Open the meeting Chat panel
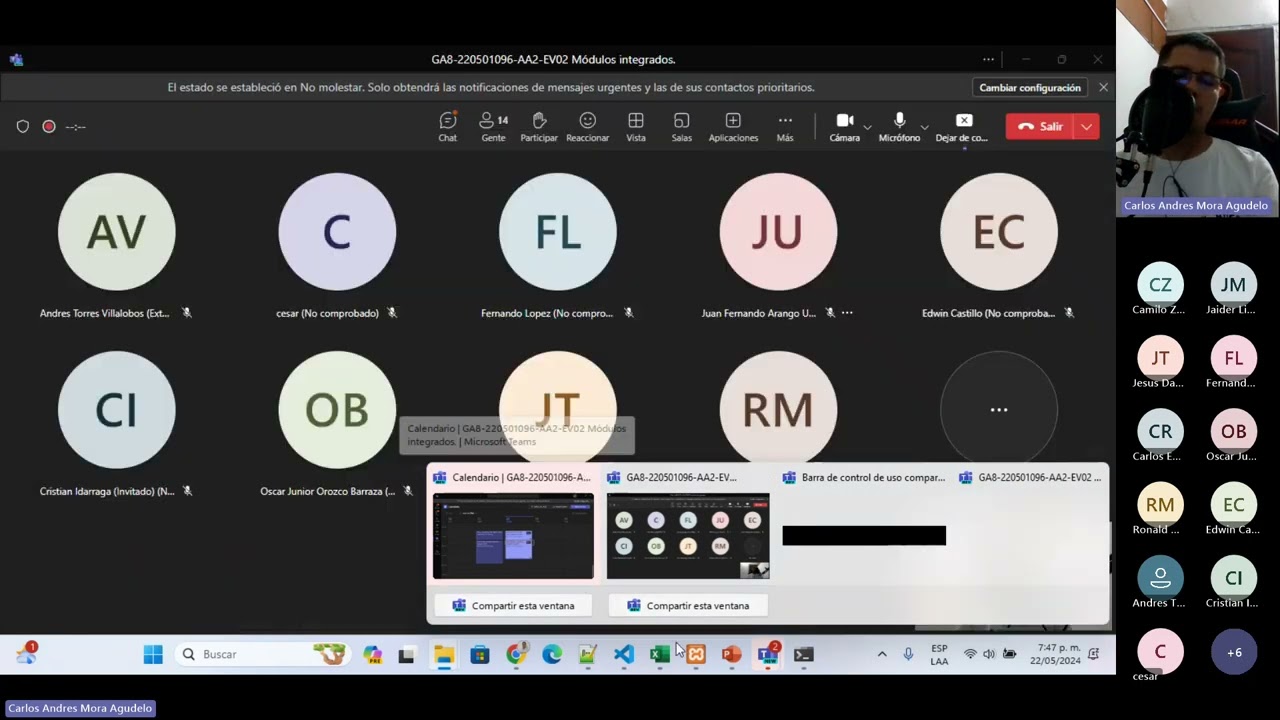Viewport: 1280px width, 720px height. point(448,127)
